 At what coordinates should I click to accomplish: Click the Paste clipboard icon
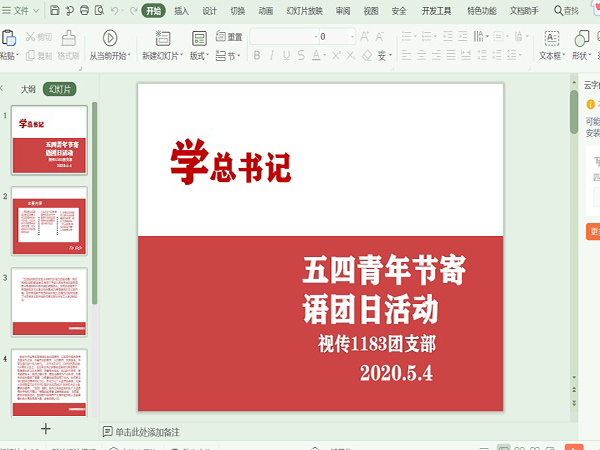(x=8, y=38)
